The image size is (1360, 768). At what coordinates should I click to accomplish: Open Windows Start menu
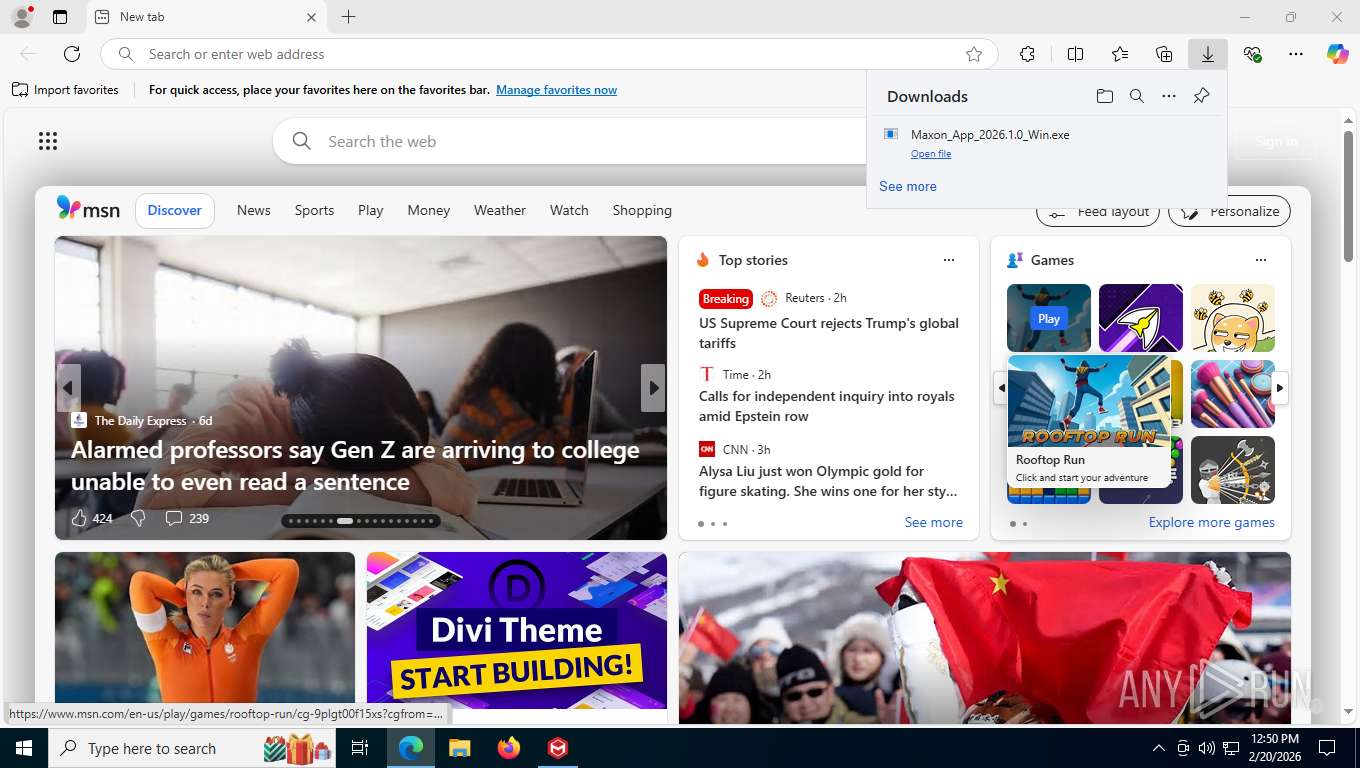pos(23,748)
